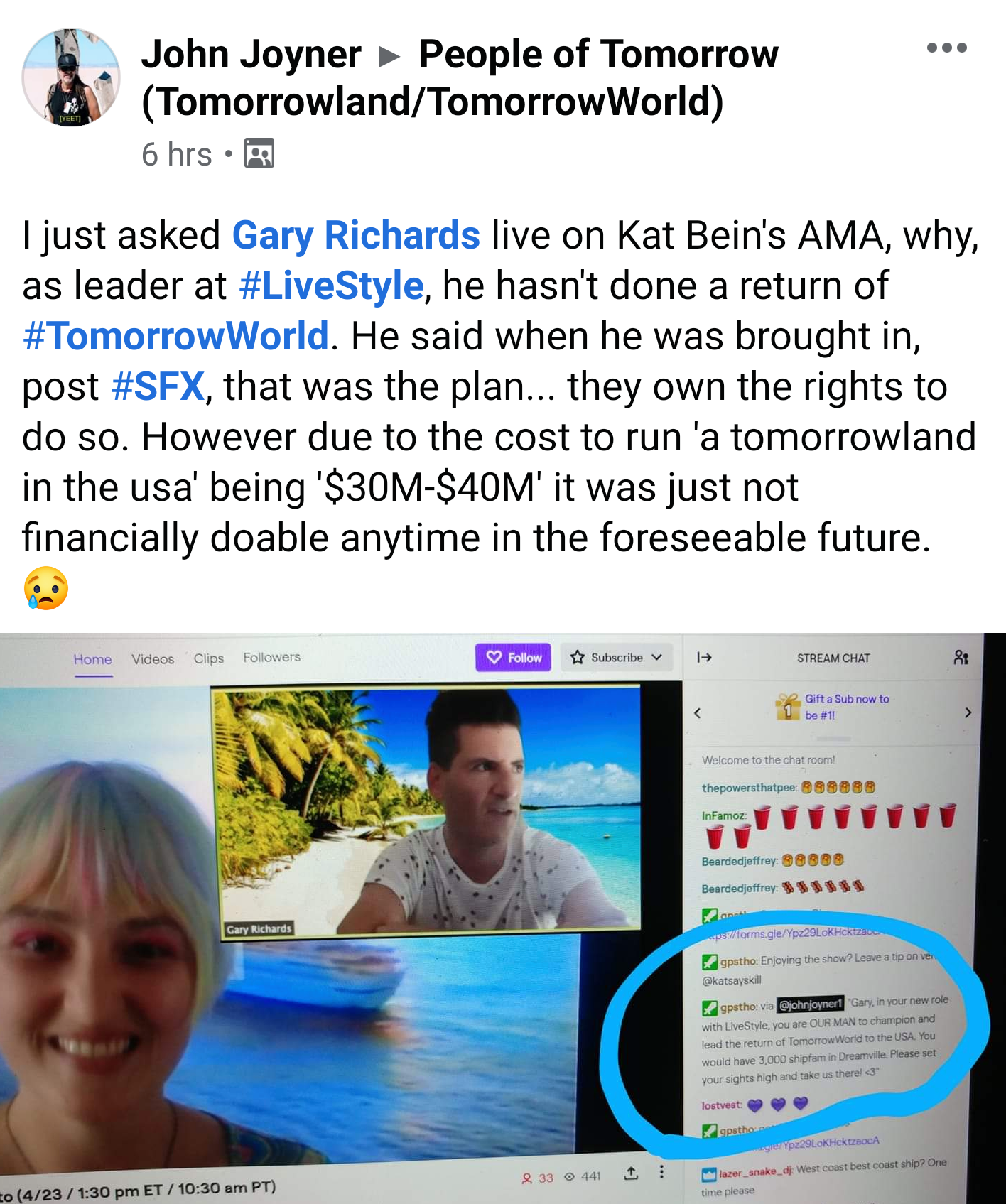Go to next gift sub banner chevron
Viewport: 1006px width, 1204px height.
pyautogui.click(x=968, y=712)
